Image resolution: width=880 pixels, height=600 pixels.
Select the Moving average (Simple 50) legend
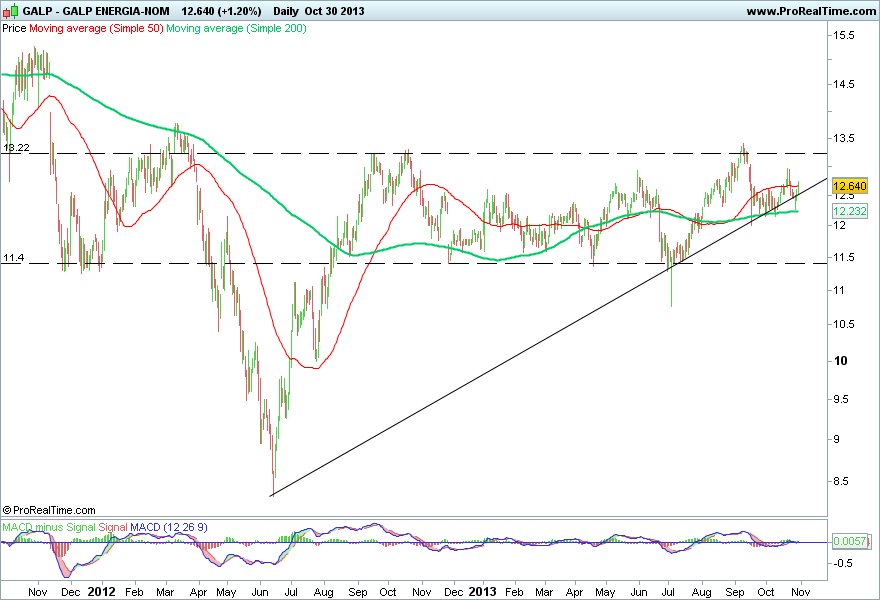[96, 28]
